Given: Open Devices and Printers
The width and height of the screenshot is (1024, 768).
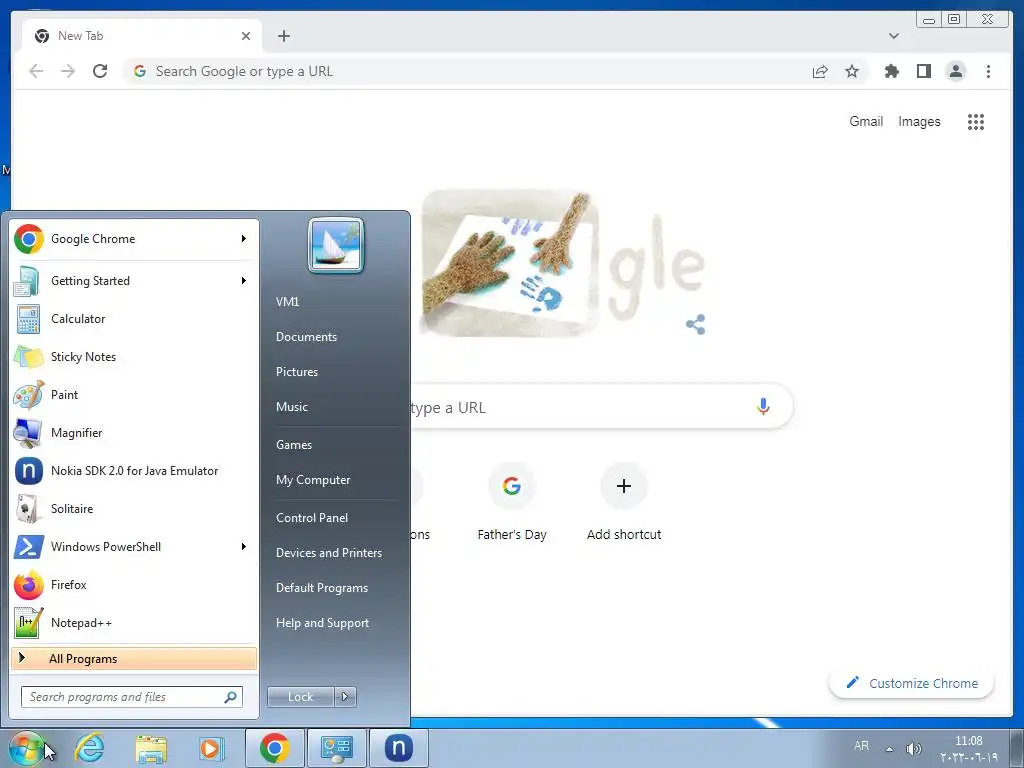Looking at the screenshot, I should point(328,553).
